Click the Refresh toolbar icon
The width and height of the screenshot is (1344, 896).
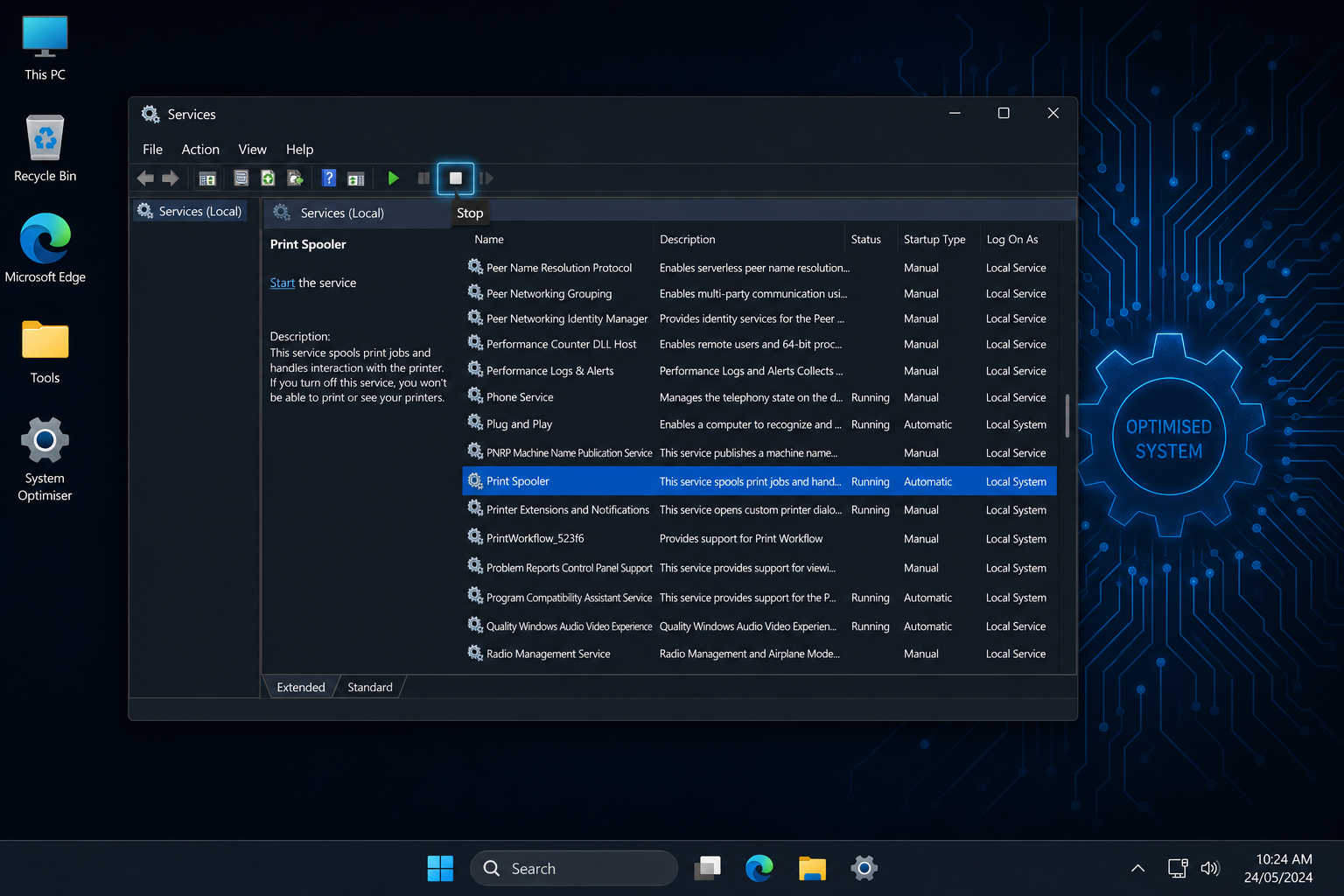268,178
